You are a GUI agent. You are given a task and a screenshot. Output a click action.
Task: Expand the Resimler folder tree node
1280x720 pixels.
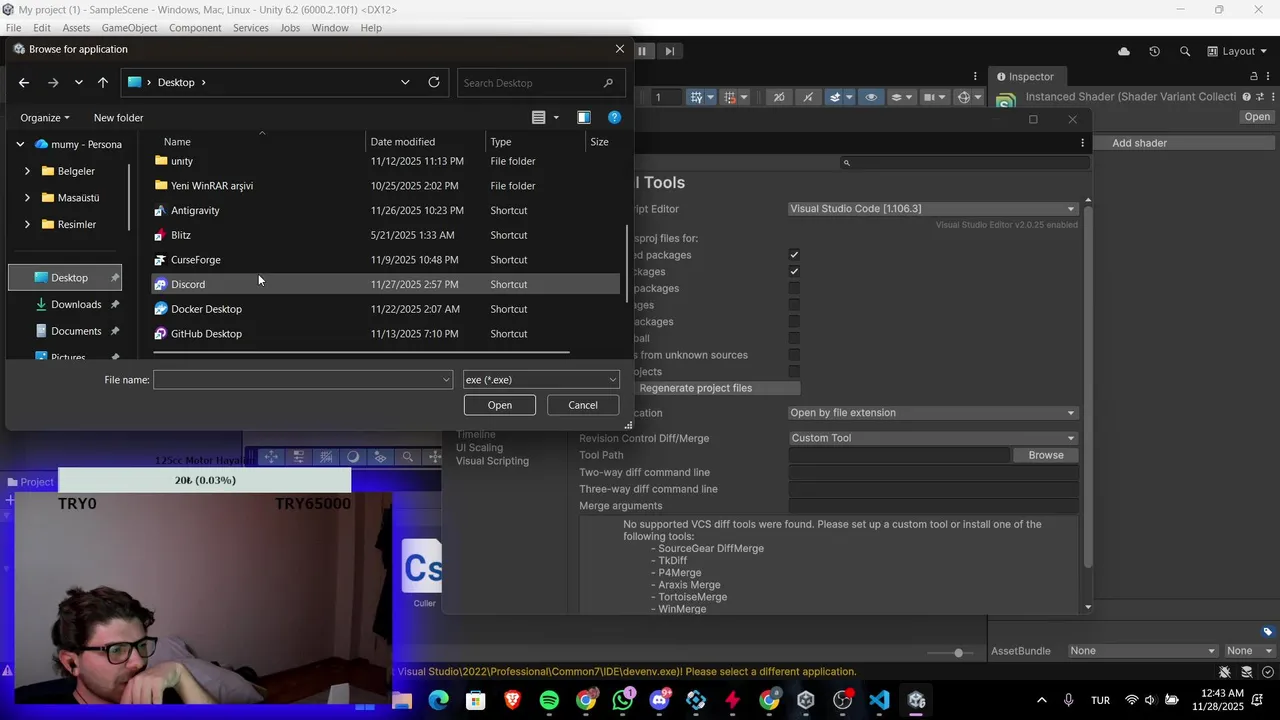(x=27, y=224)
